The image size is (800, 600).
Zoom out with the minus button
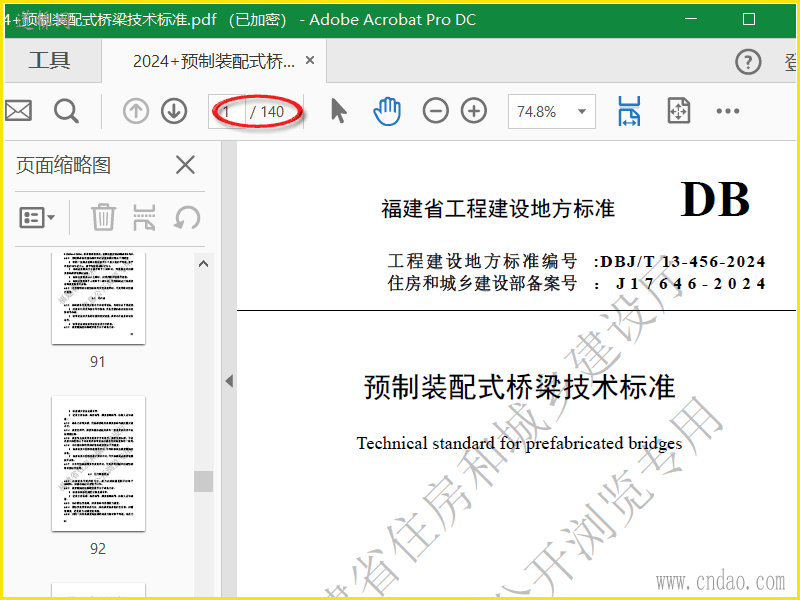point(435,111)
